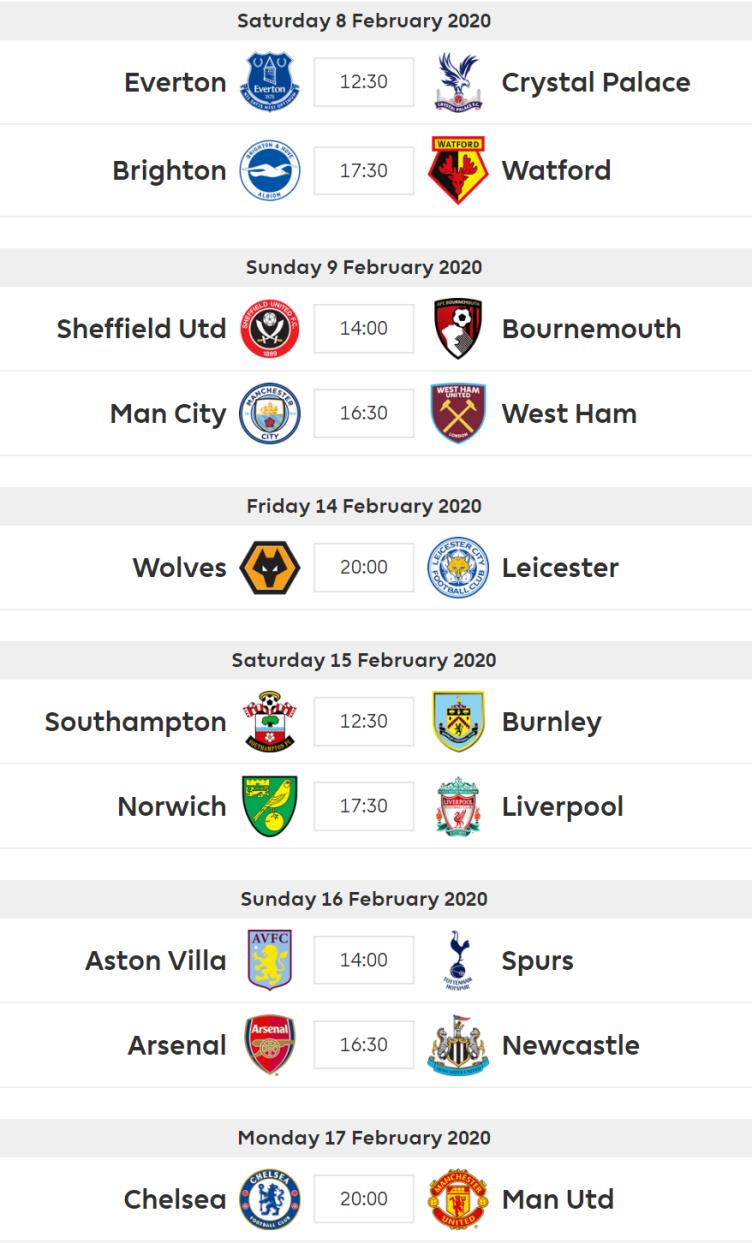Click the 12:30 Everton kickoff time box
Screen dimensions: 752x1243
pyautogui.click(x=364, y=82)
